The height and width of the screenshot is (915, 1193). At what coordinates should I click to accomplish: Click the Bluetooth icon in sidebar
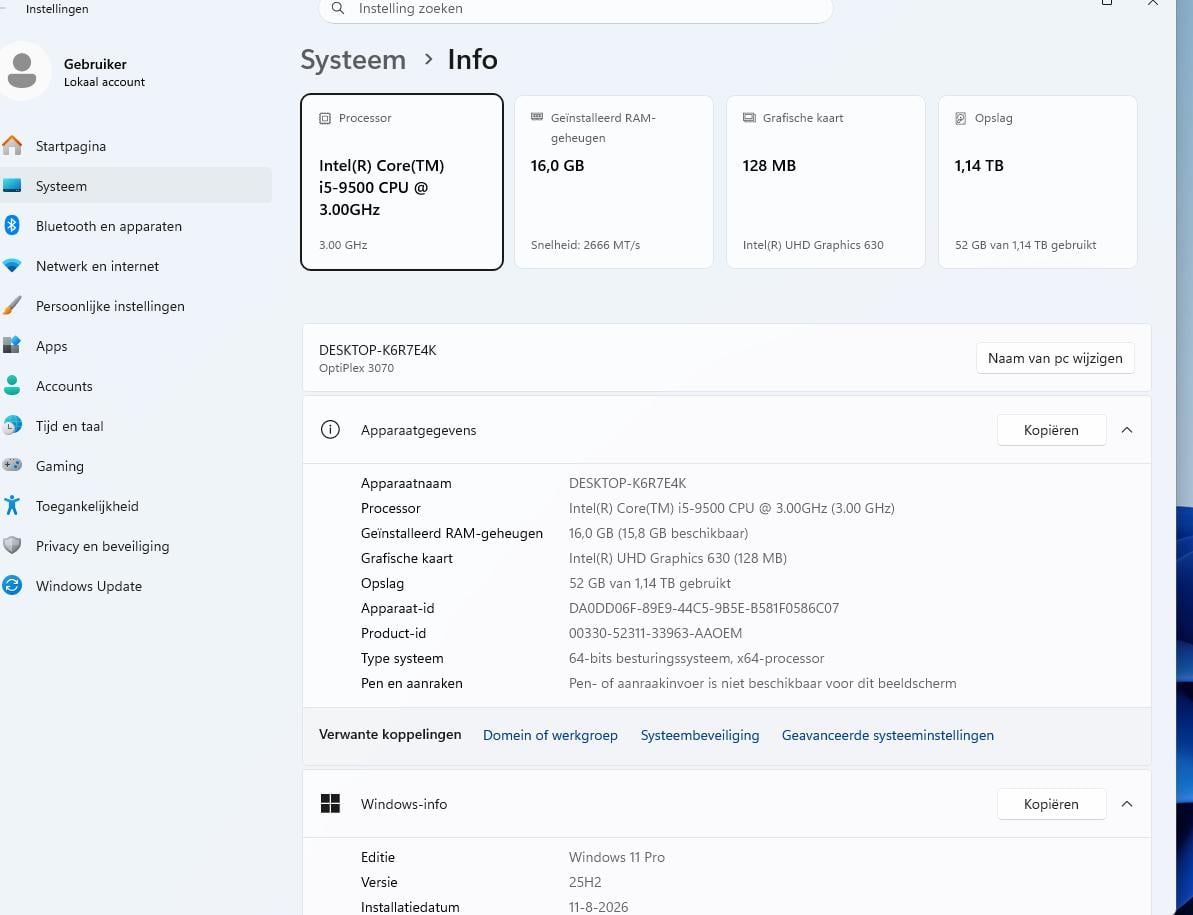(x=12, y=225)
